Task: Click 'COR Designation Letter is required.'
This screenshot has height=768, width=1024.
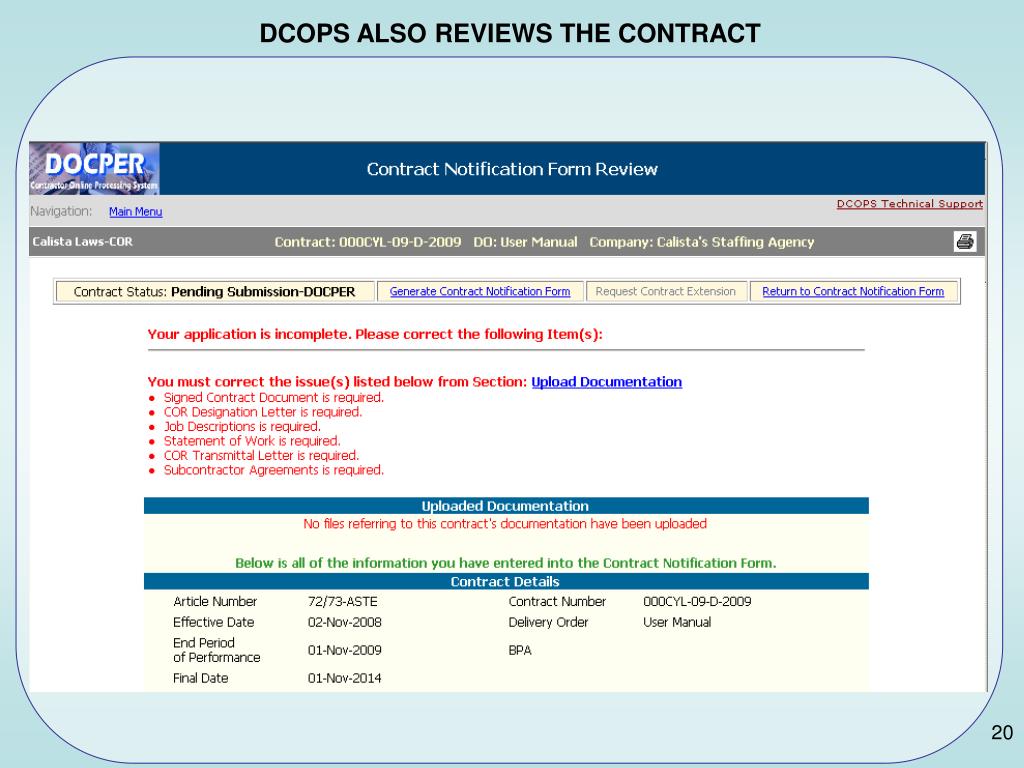Action: point(263,412)
